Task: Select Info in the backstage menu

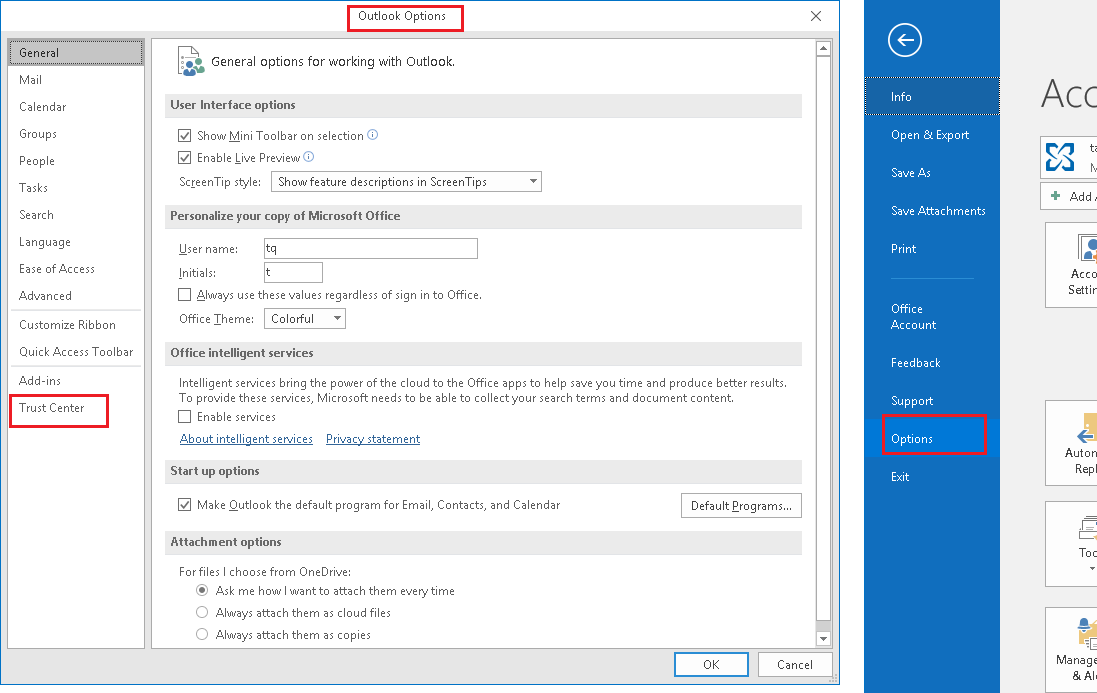Action: click(932, 97)
